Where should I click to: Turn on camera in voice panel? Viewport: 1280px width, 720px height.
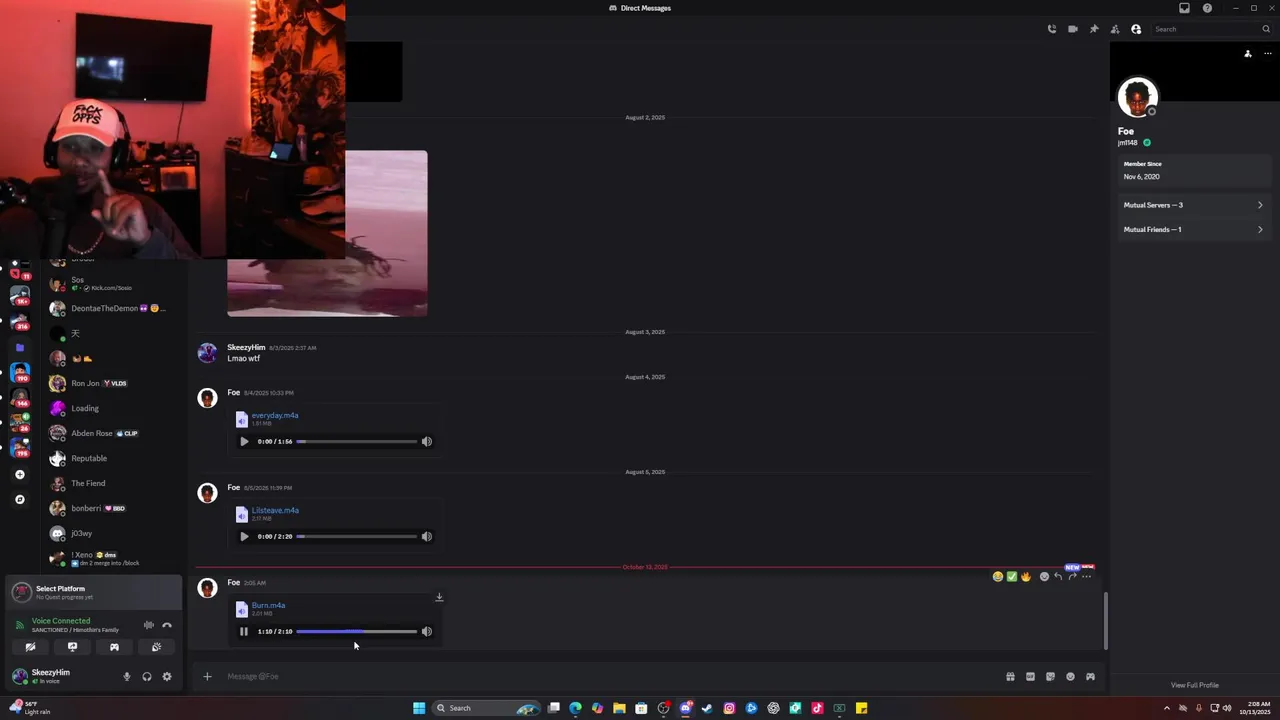point(30,647)
